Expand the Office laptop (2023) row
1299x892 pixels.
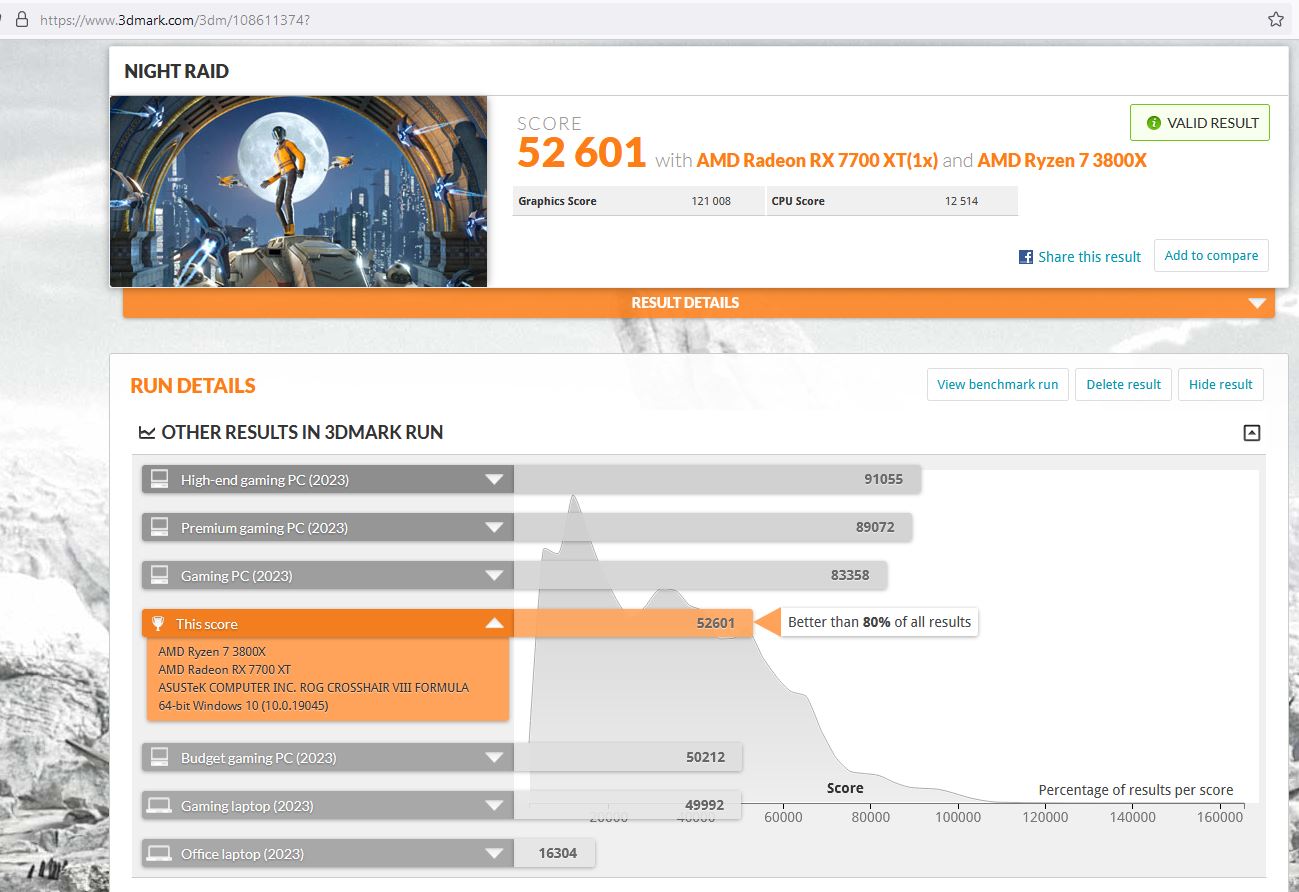[x=494, y=853]
